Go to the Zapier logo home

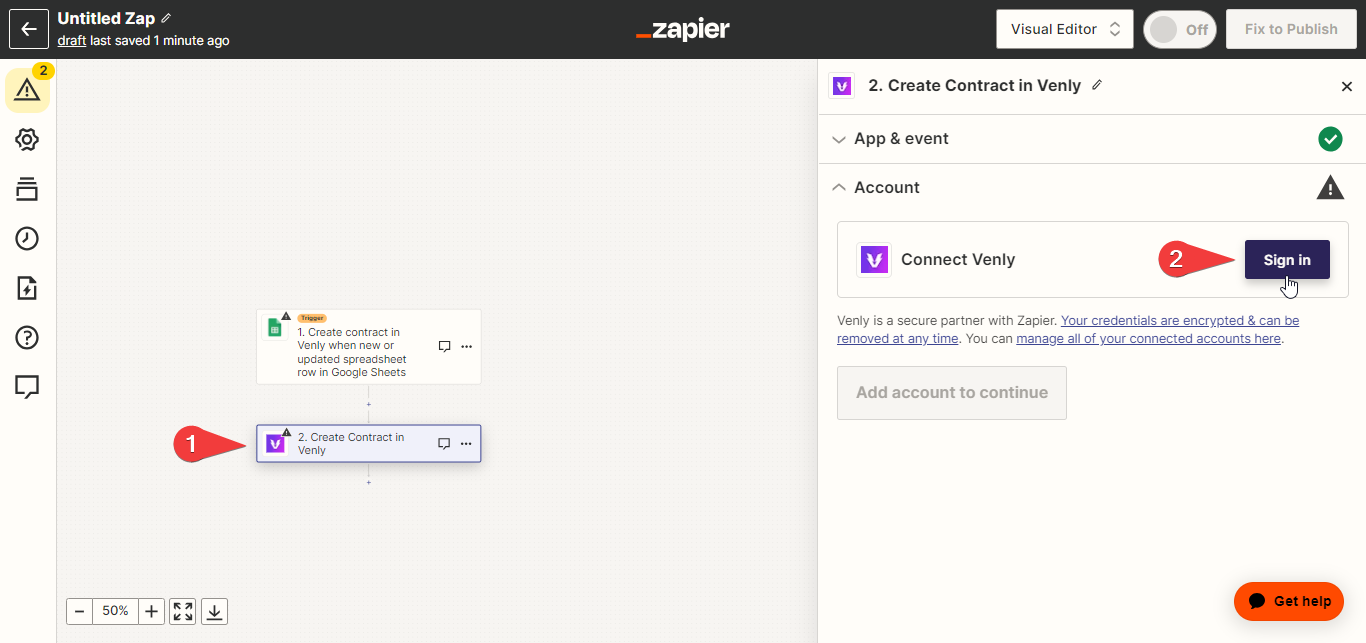pos(683,30)
